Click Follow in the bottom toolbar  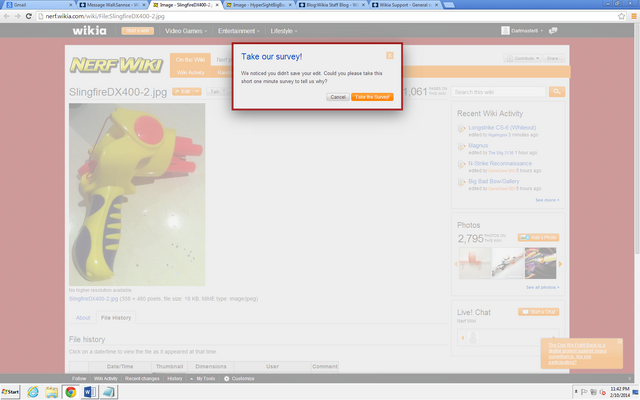tap(79, 378)
